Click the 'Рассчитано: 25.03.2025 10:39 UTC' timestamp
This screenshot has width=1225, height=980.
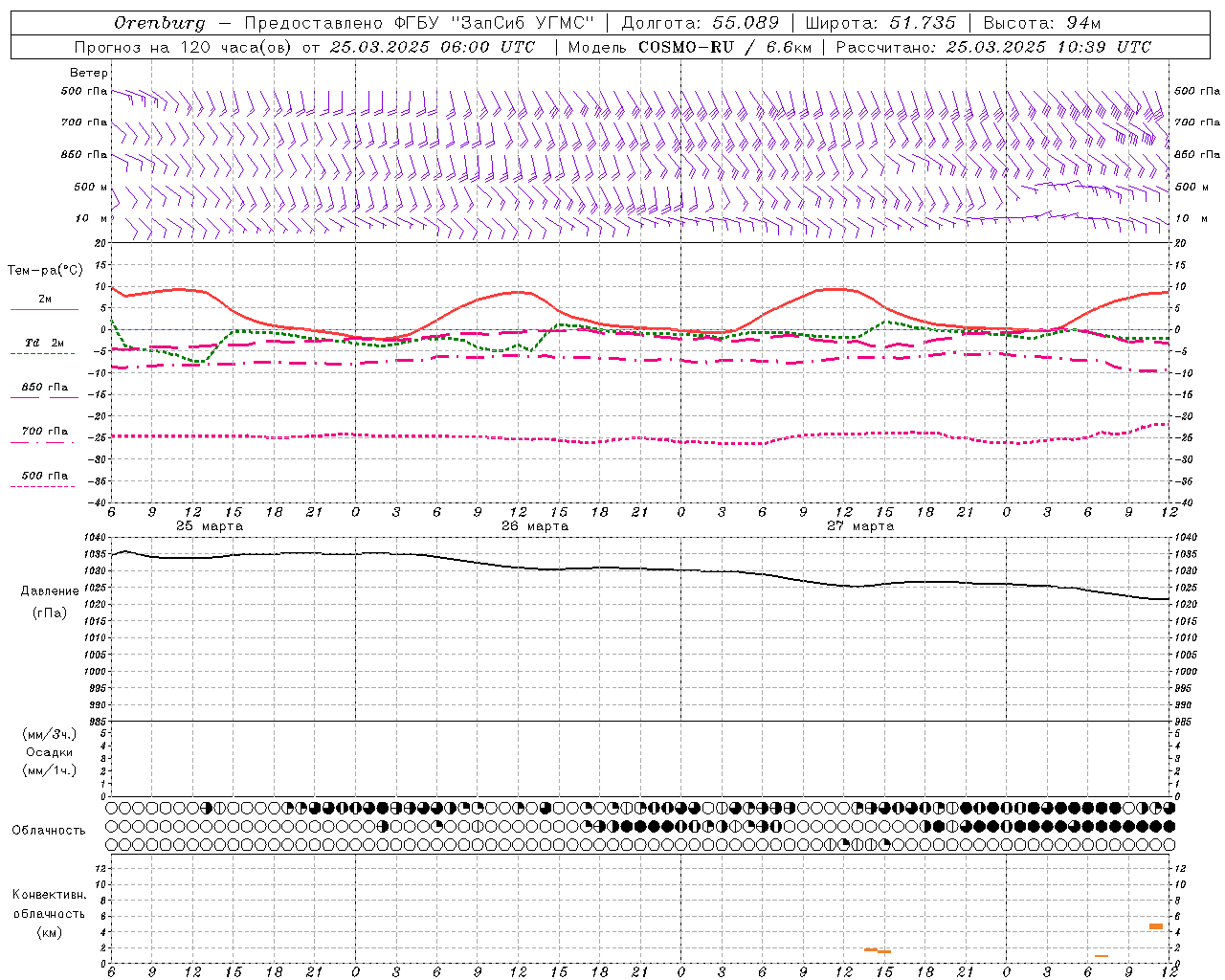993,47
